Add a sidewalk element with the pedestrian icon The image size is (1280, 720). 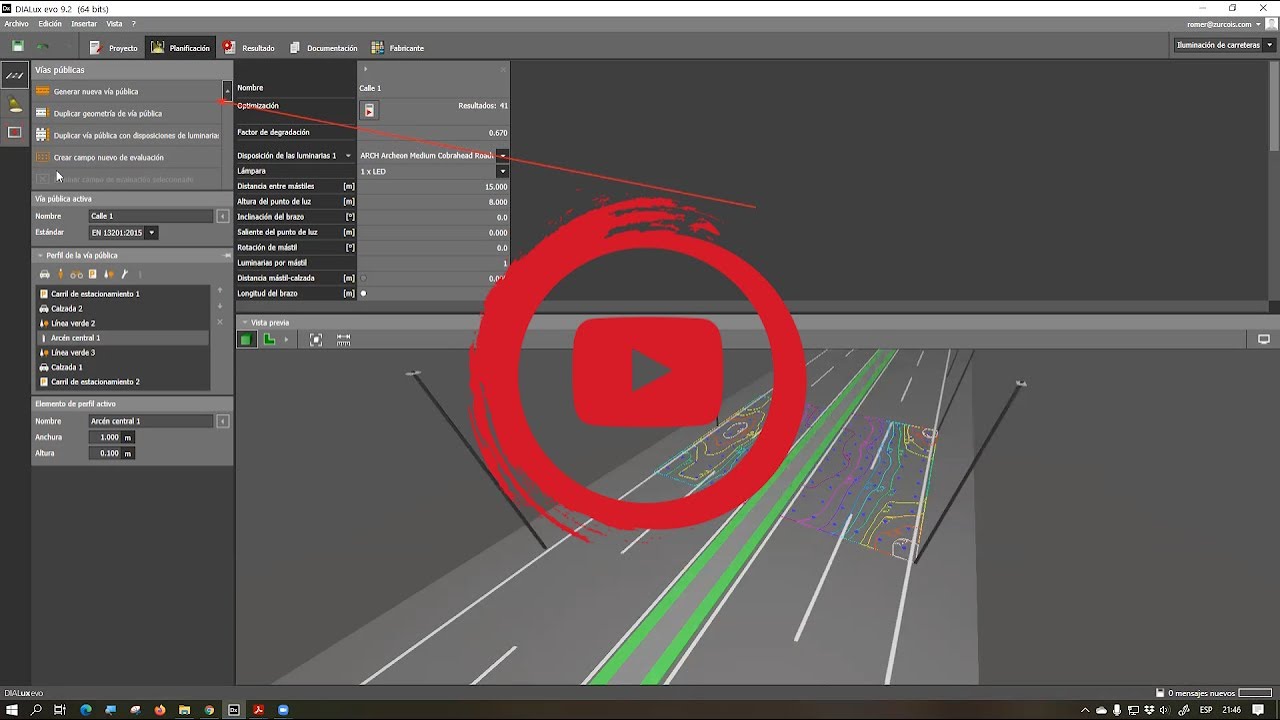tap(60, 274)
